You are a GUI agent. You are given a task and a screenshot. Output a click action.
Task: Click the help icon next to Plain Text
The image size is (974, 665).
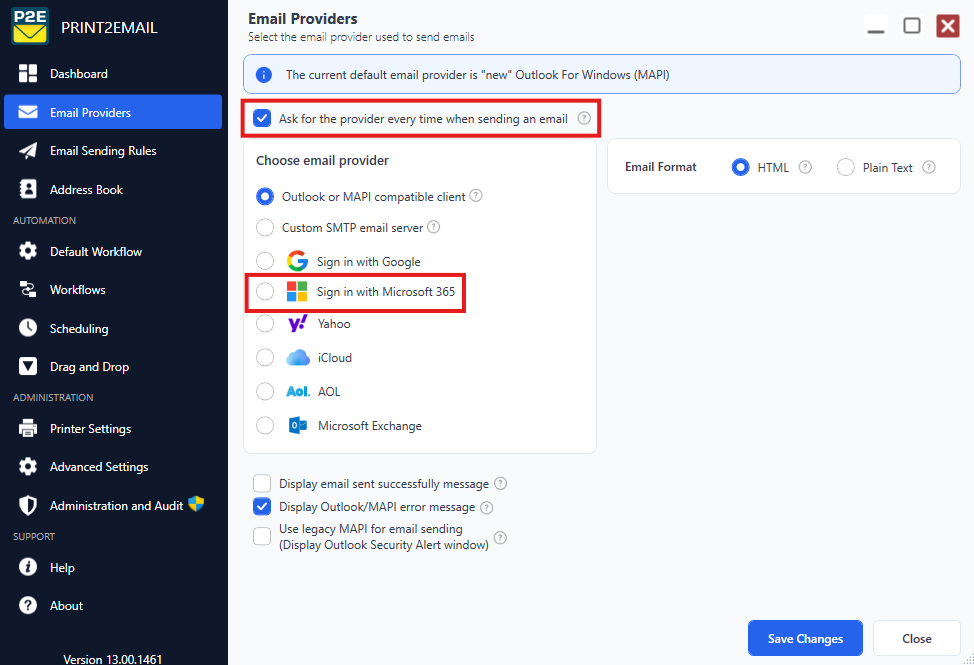(929, 167)
